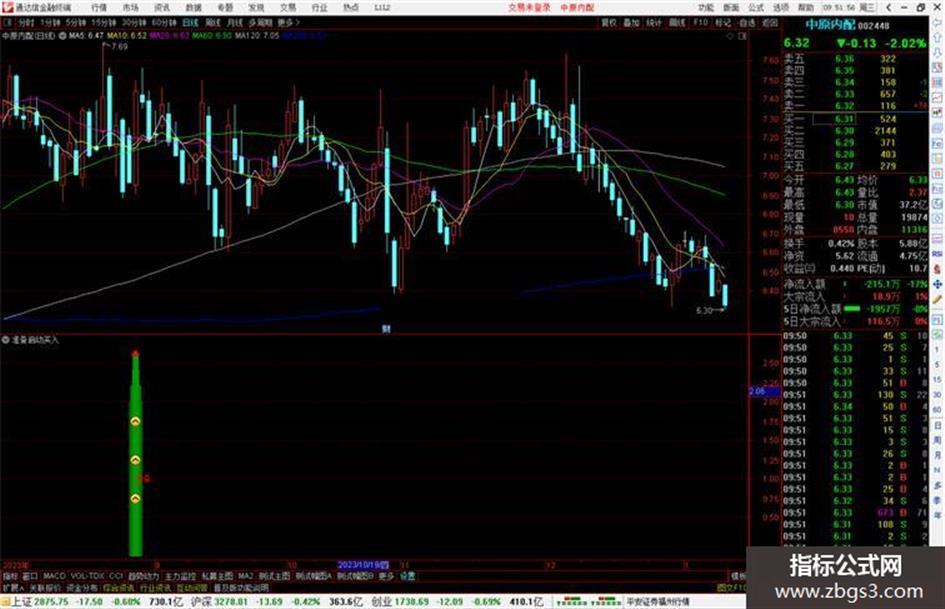The height and width of the screenshot is (609, 945).
Task: Open the 资金分布 tab
Action: (82, 587)
